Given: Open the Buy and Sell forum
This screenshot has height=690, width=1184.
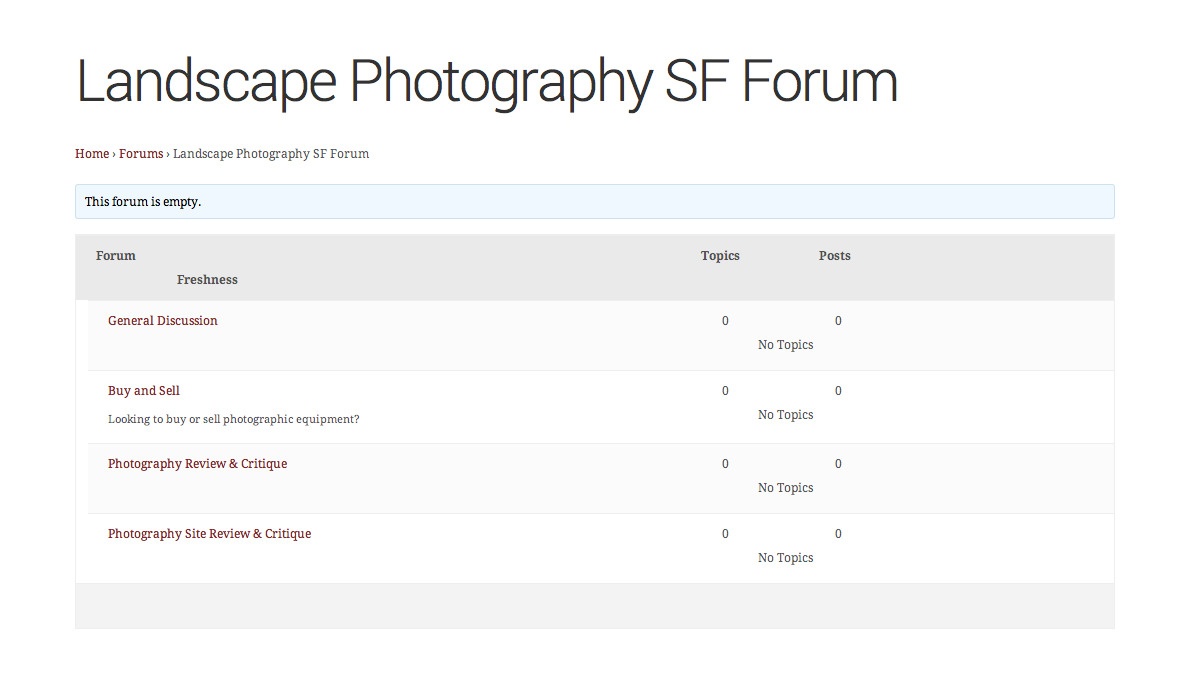Looking at the screenshot, I should (x=143, y=391).
